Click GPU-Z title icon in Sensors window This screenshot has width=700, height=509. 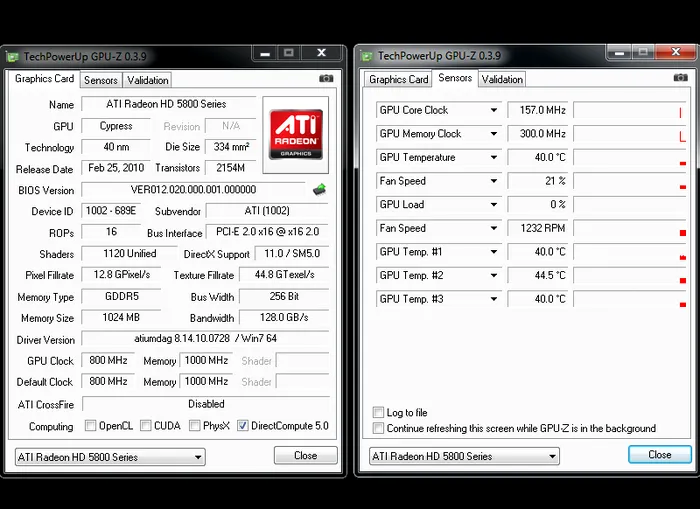(x=367, y=56)
